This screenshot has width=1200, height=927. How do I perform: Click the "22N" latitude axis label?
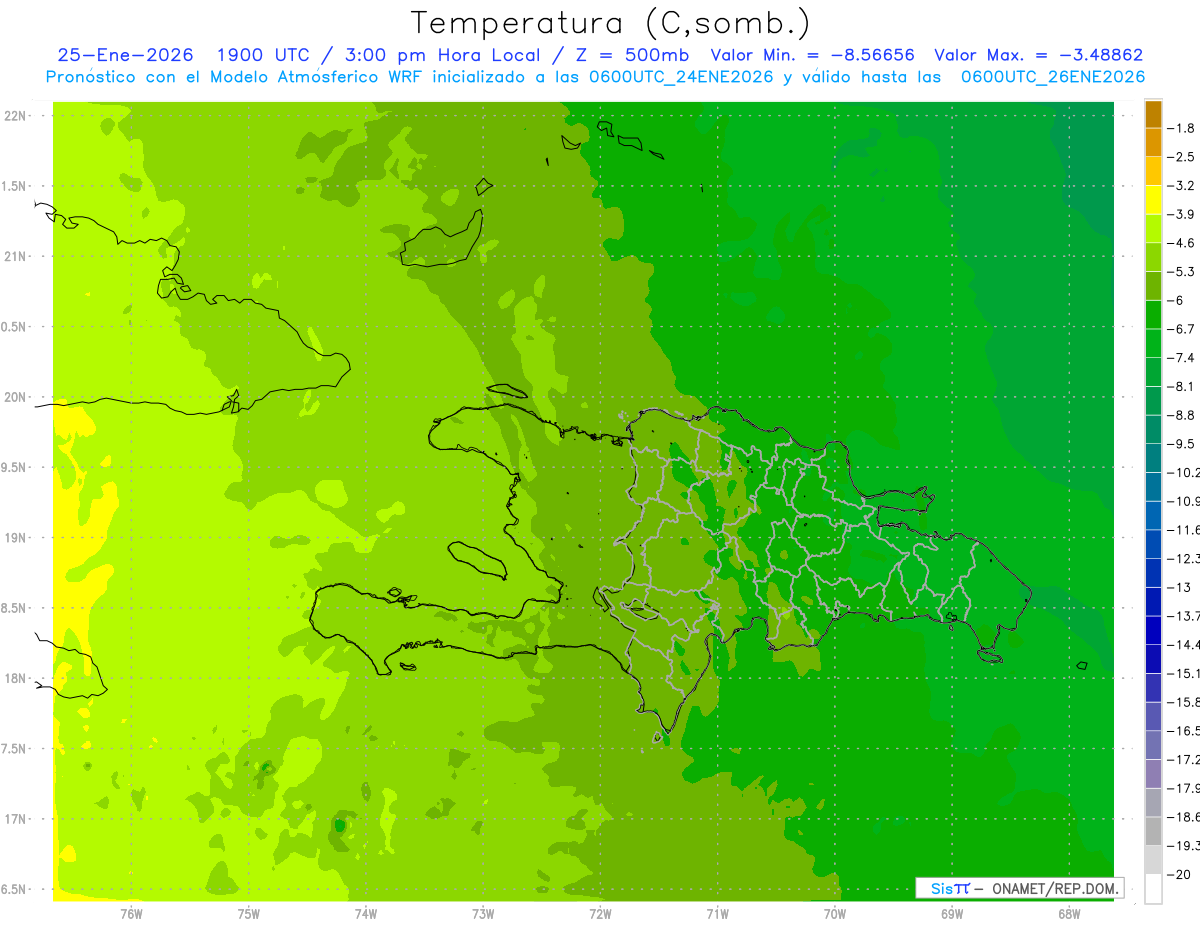tap(15, 116)
